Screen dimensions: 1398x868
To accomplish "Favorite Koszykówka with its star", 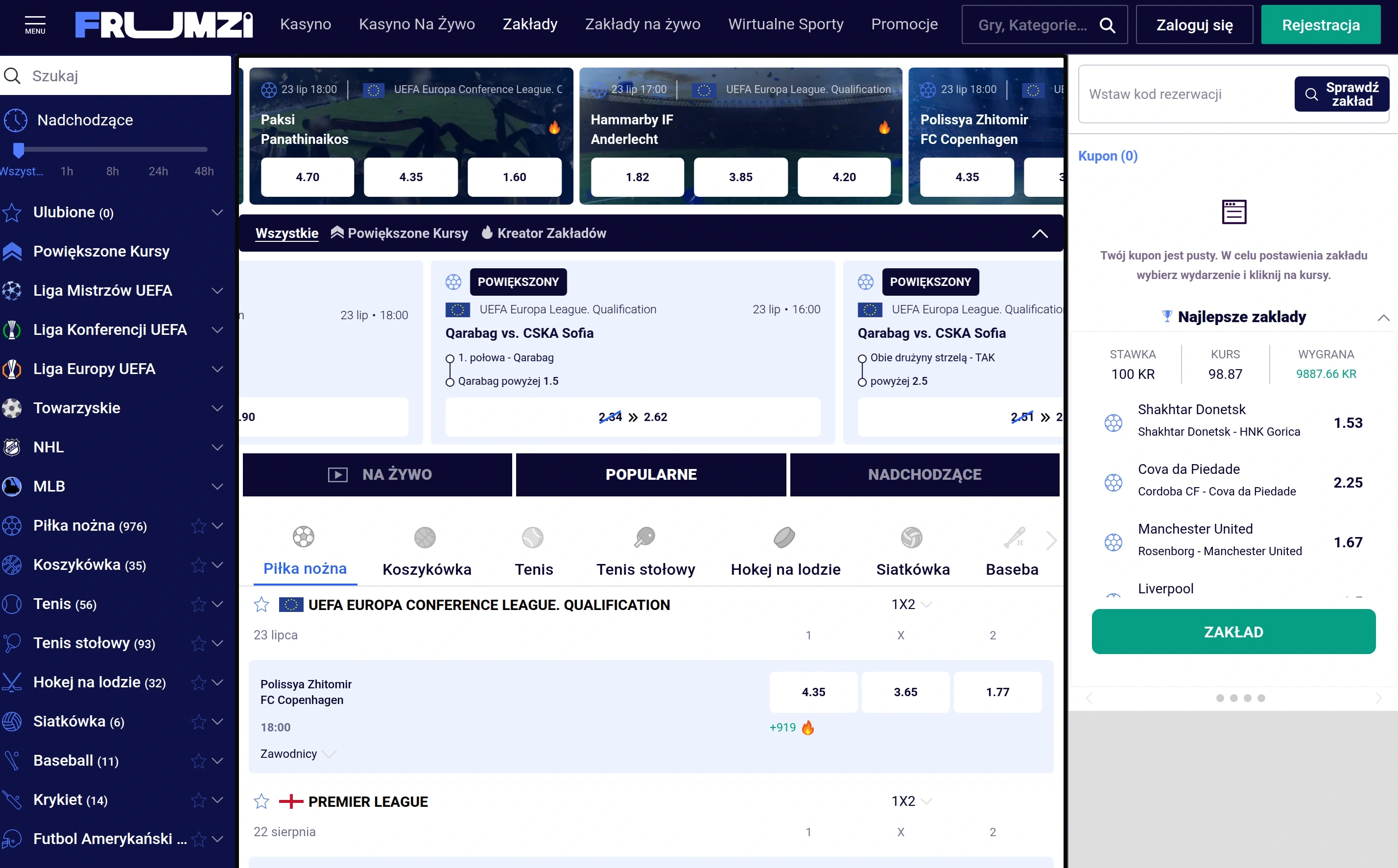I will (199, 565).
